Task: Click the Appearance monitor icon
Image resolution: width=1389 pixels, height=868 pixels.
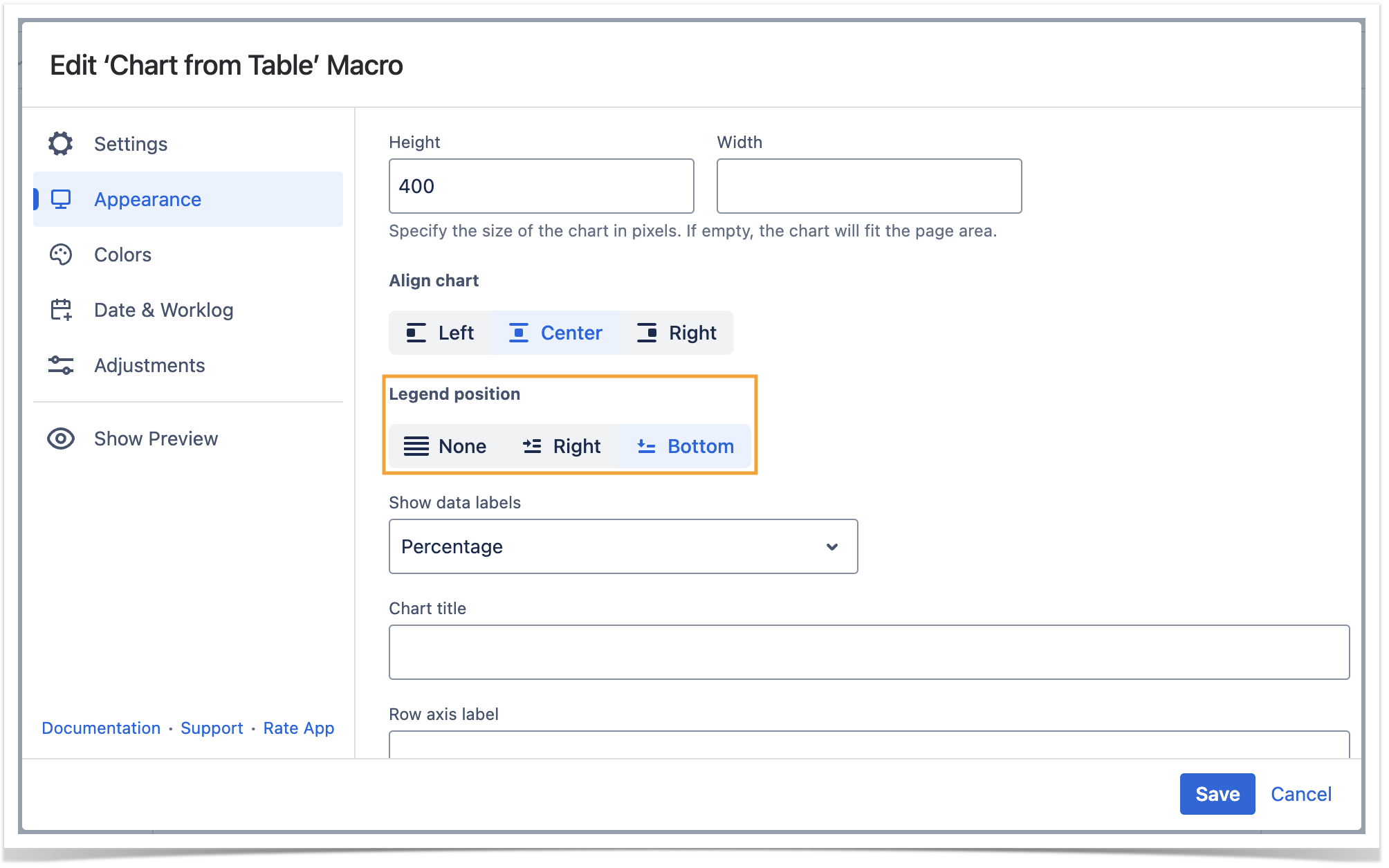Action: tap(61, 199)
